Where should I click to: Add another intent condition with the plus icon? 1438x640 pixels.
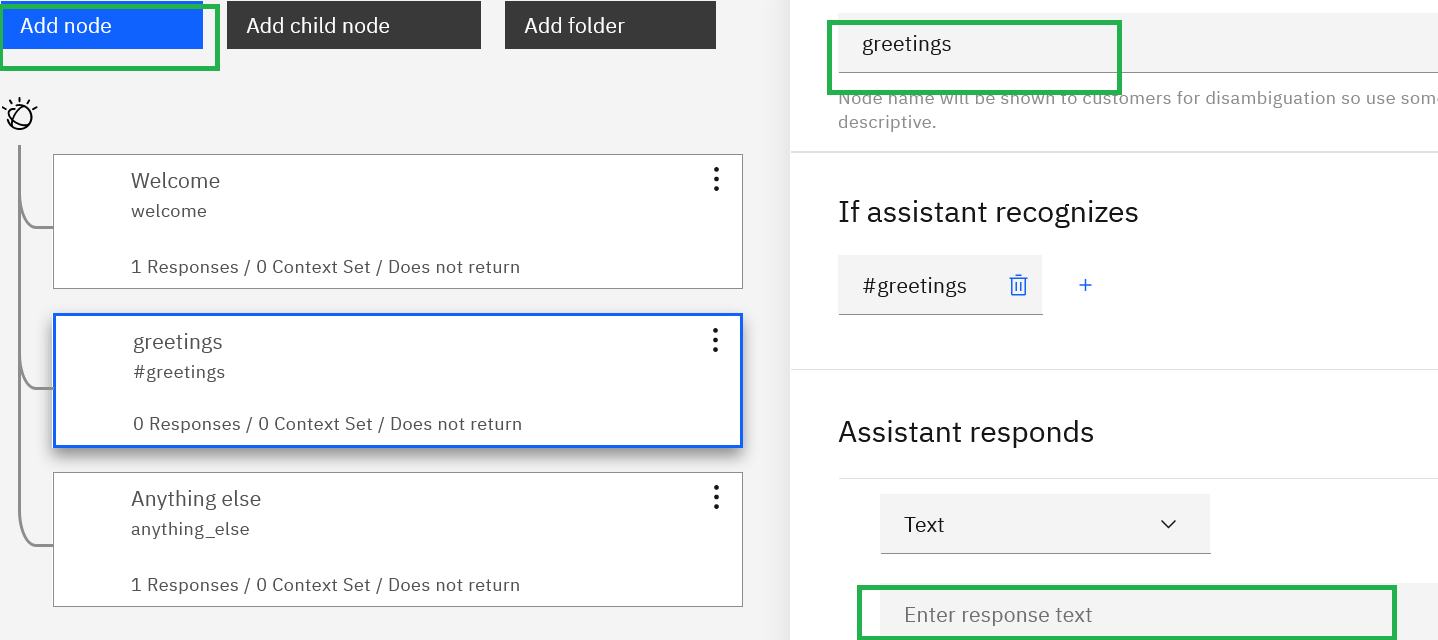coord(1085,285)
